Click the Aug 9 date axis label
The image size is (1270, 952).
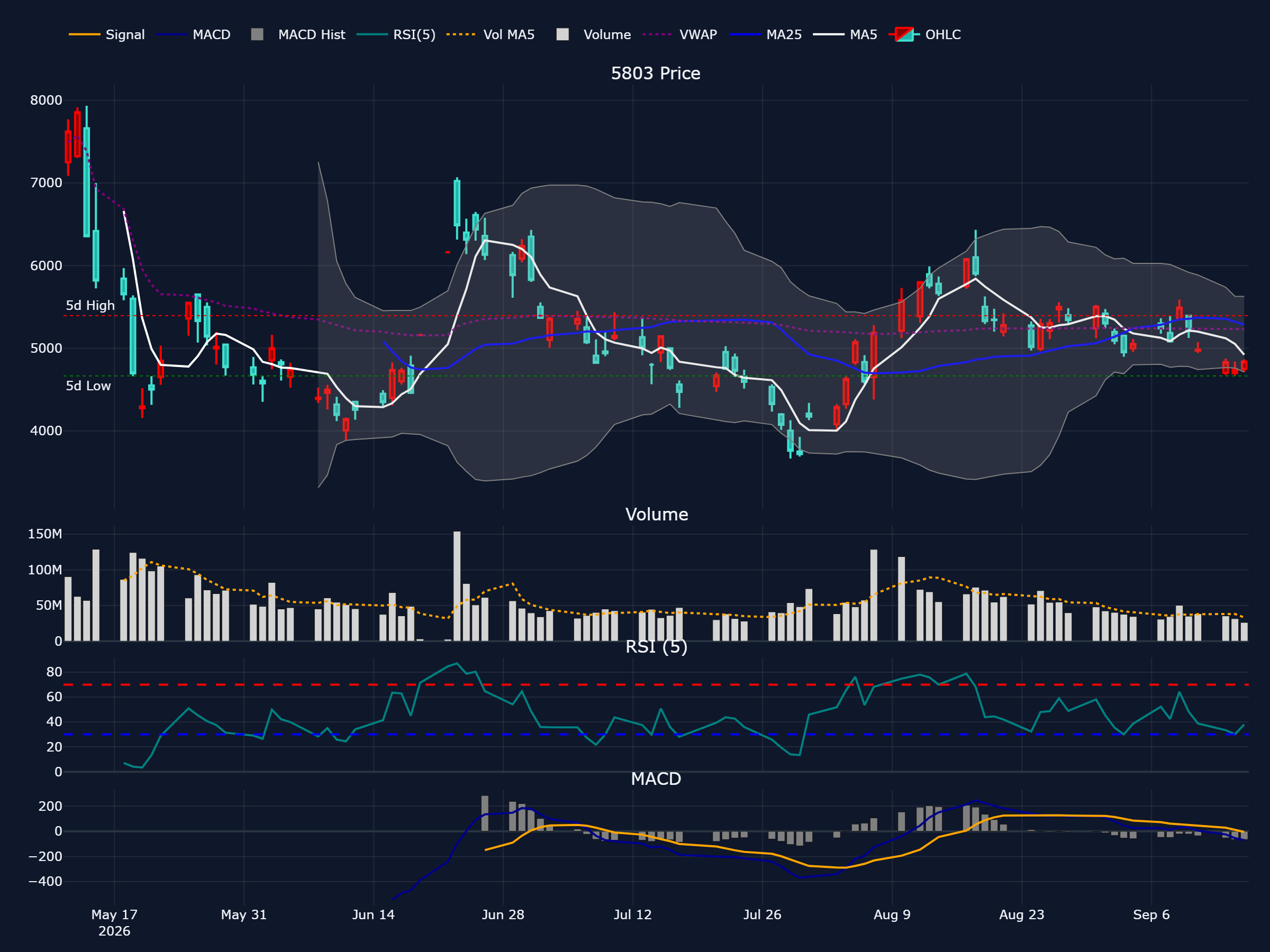892,914
